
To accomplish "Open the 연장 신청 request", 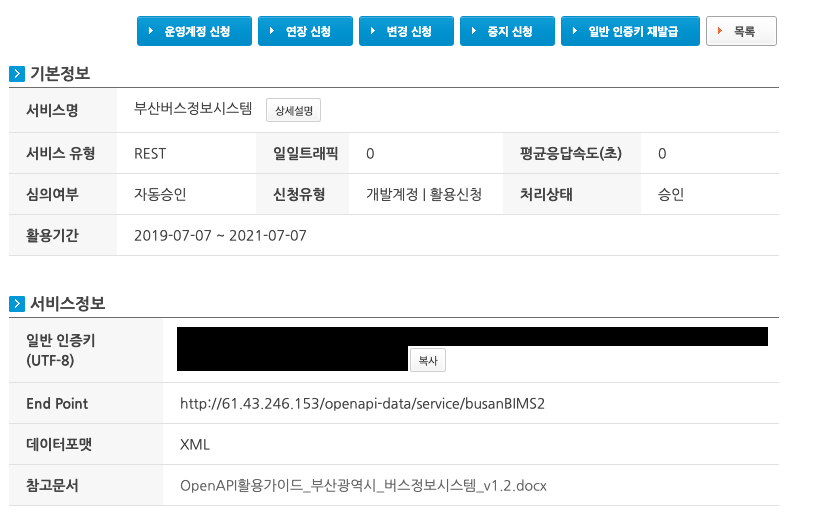I will point(305,31).
